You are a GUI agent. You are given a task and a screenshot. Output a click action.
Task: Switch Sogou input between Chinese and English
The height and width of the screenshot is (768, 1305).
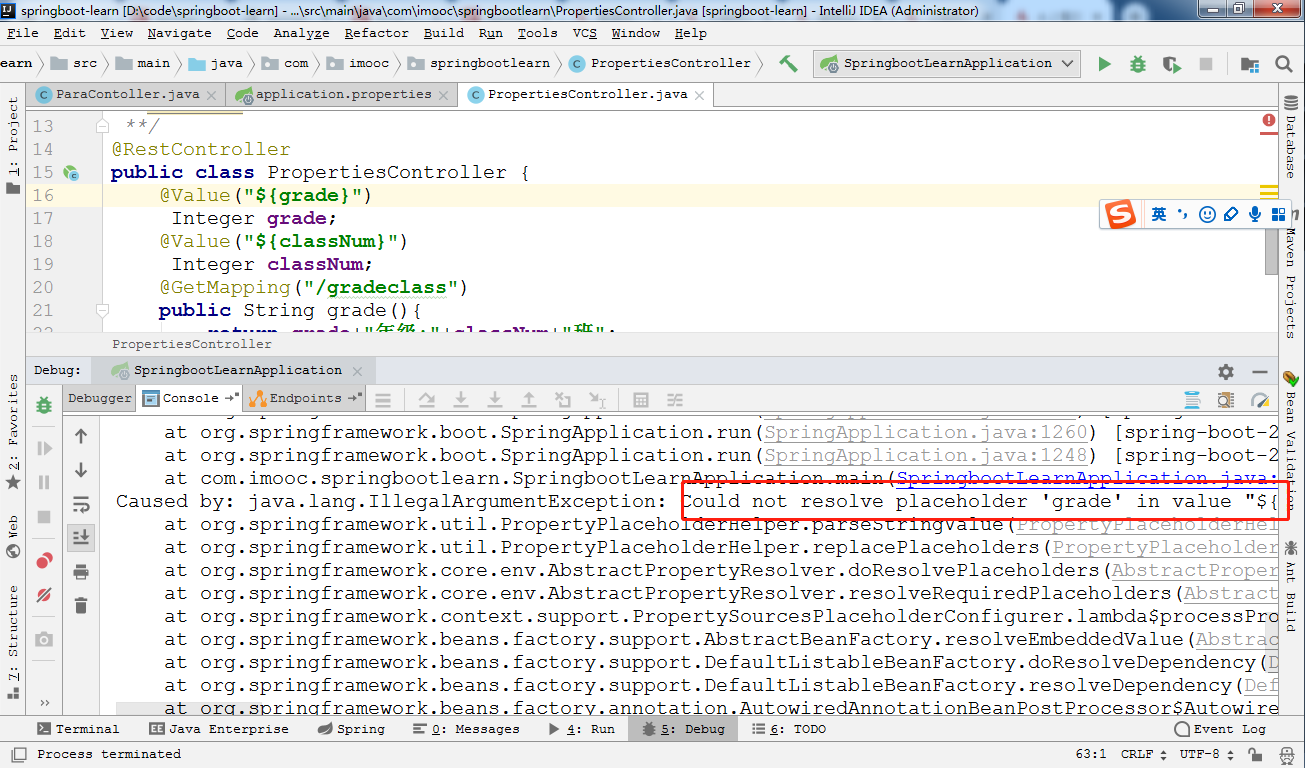click(1159, 215)
